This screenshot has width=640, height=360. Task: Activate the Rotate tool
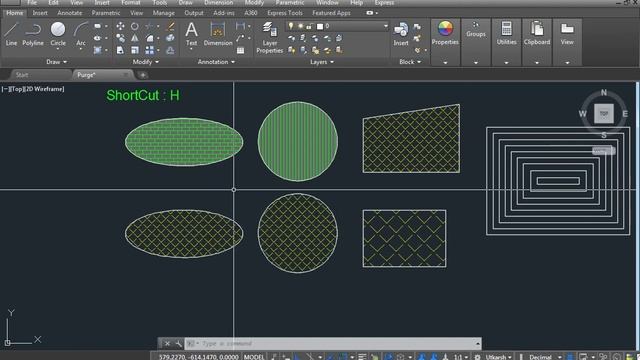coord(135,26)
